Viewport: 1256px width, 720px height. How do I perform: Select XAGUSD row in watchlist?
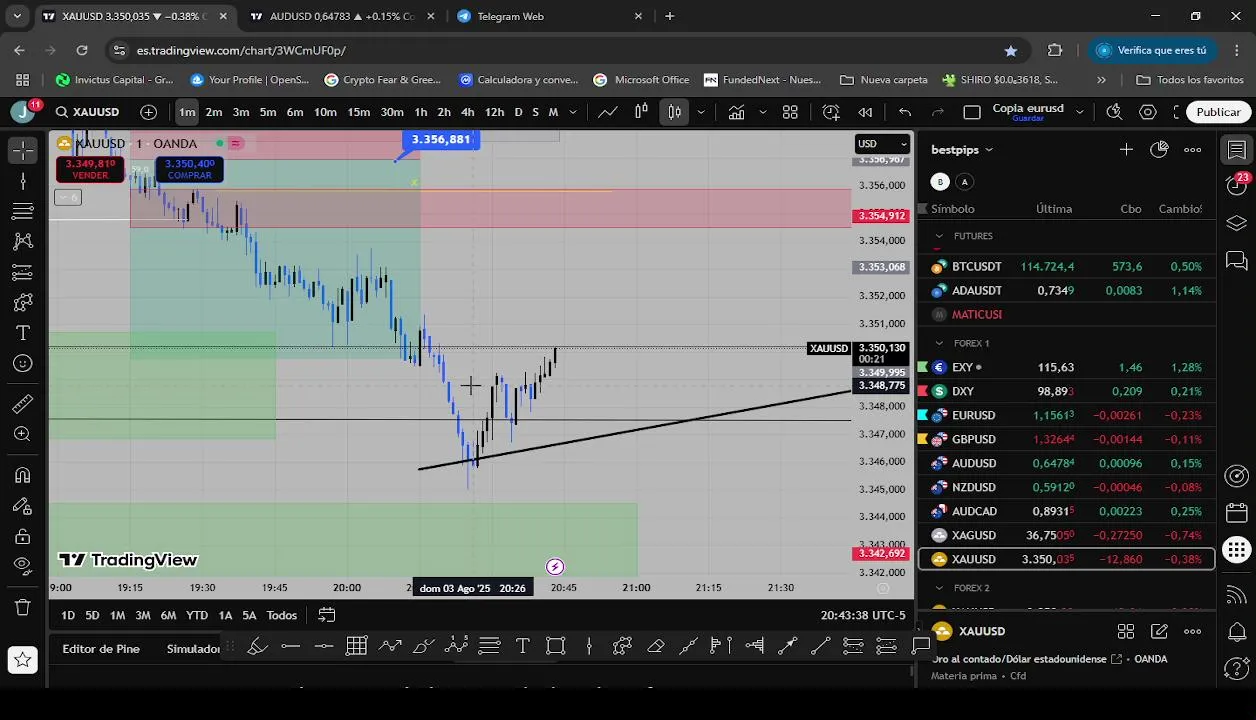(x=1067, y=535)
